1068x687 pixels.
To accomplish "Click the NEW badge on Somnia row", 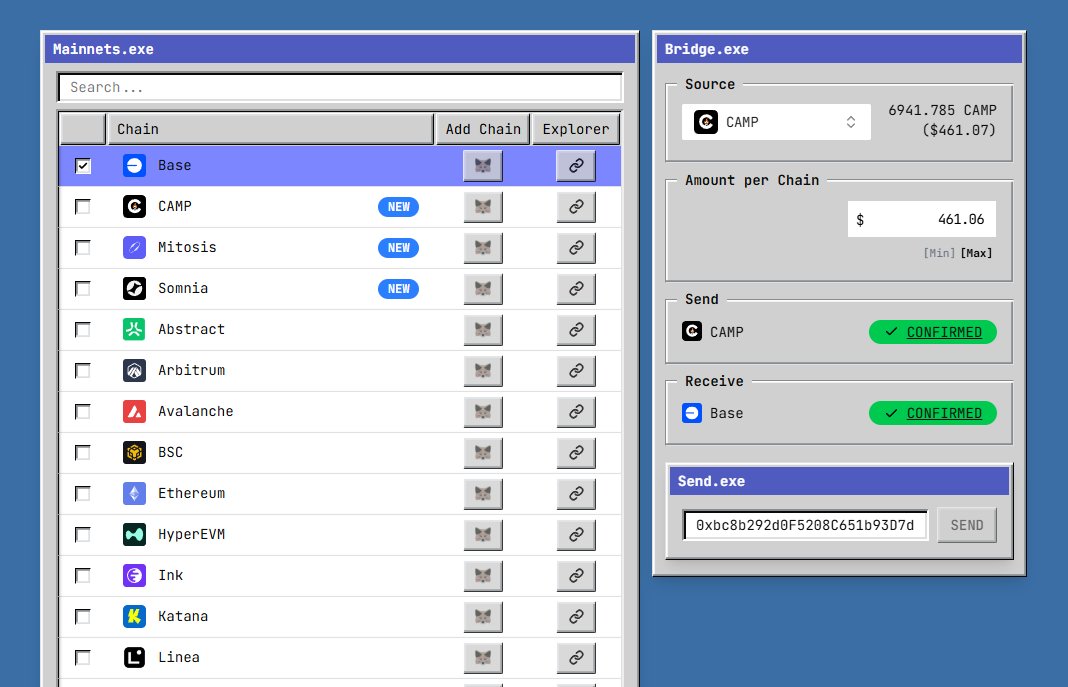I will [398, 289].
